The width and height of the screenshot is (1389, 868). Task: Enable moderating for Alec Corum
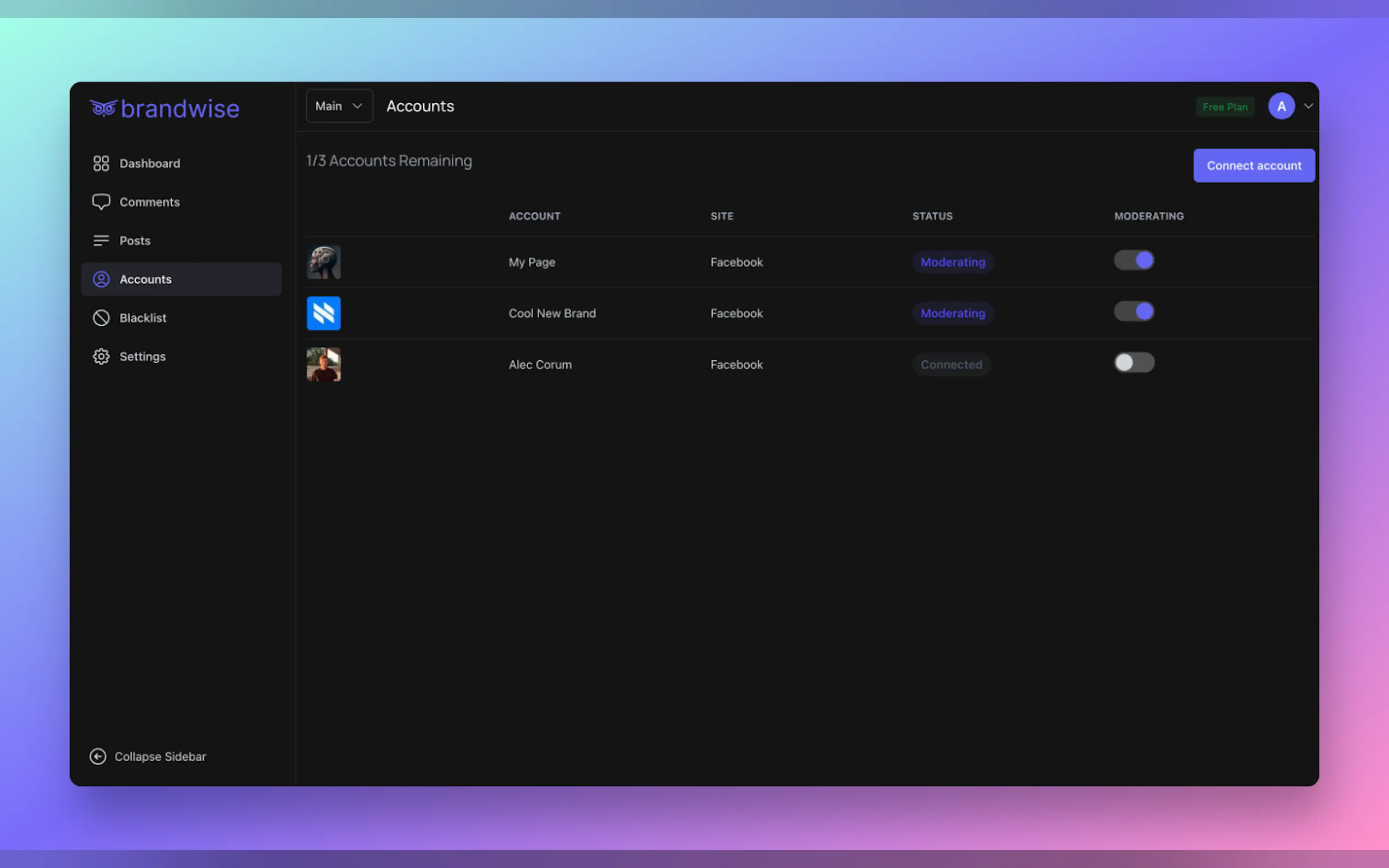[x=1134, y=362]
